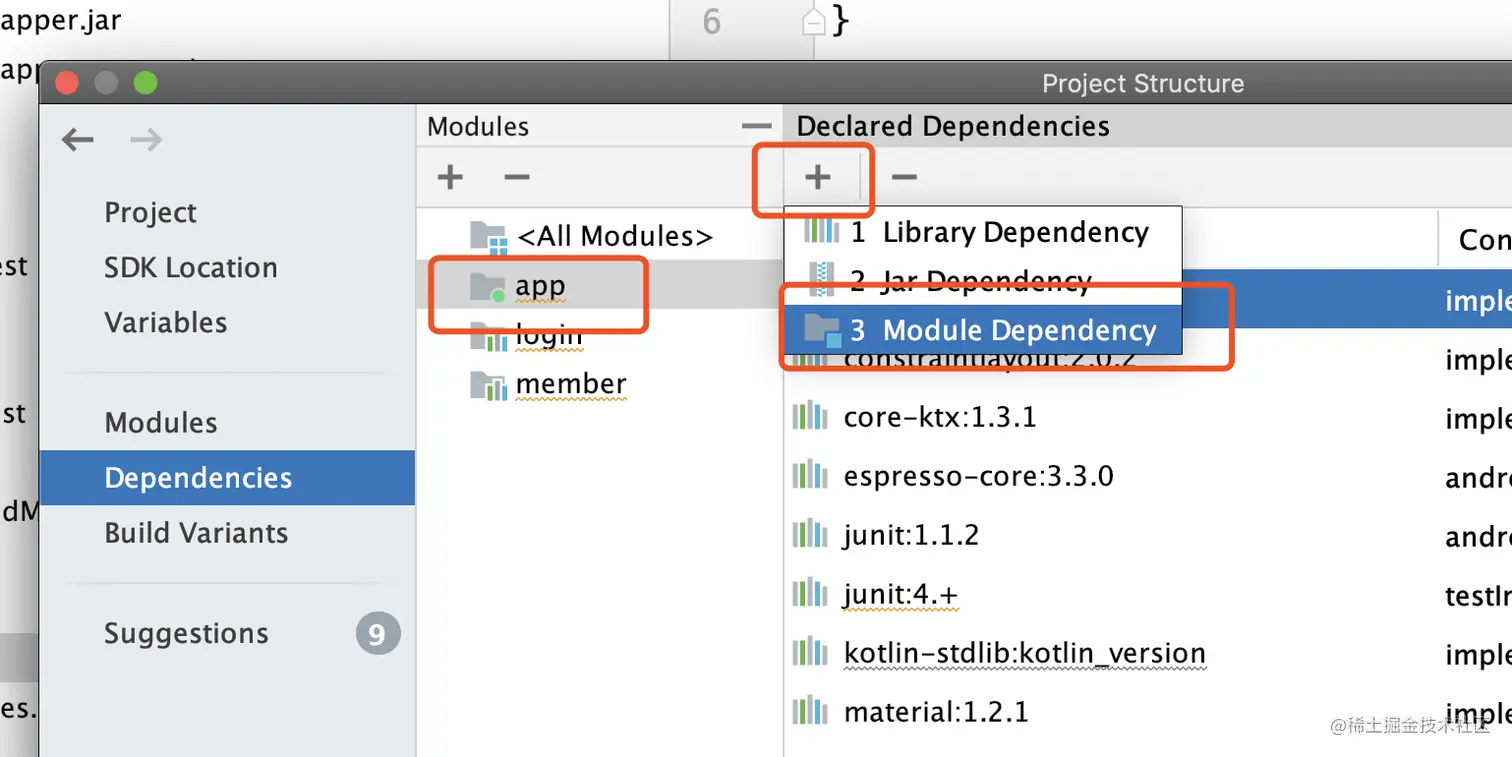Select <All Modules> in module list

coord(614,236)
